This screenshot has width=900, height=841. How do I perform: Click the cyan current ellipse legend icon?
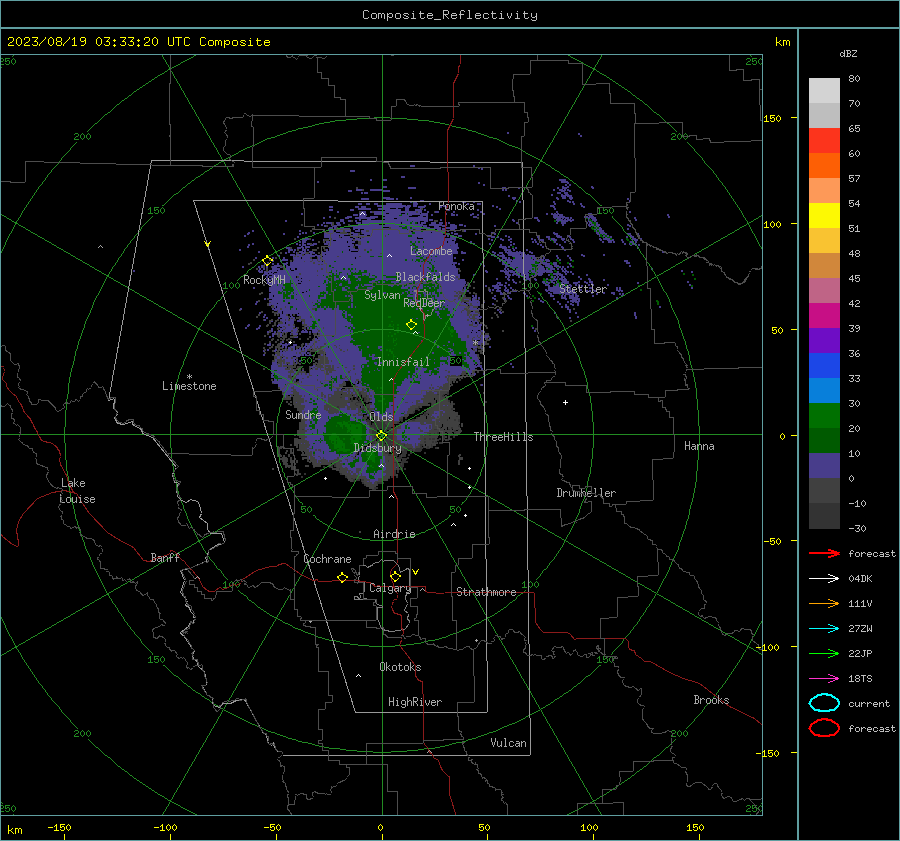point(824,703)
